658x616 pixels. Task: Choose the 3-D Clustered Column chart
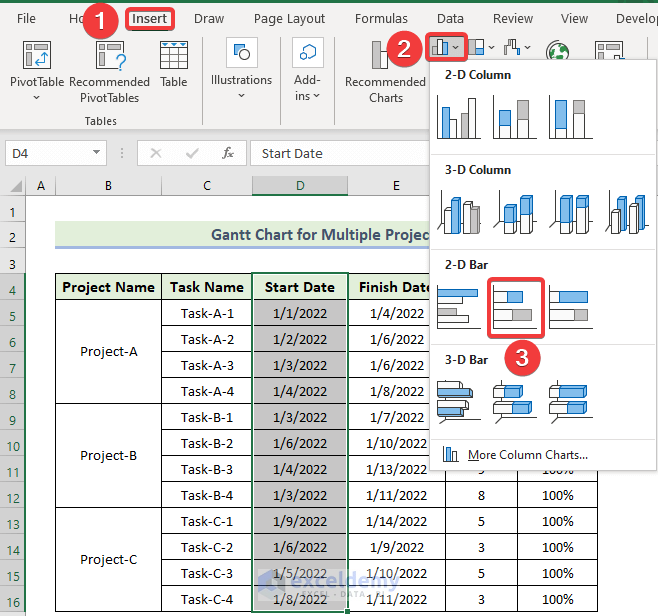coord(459,213)
